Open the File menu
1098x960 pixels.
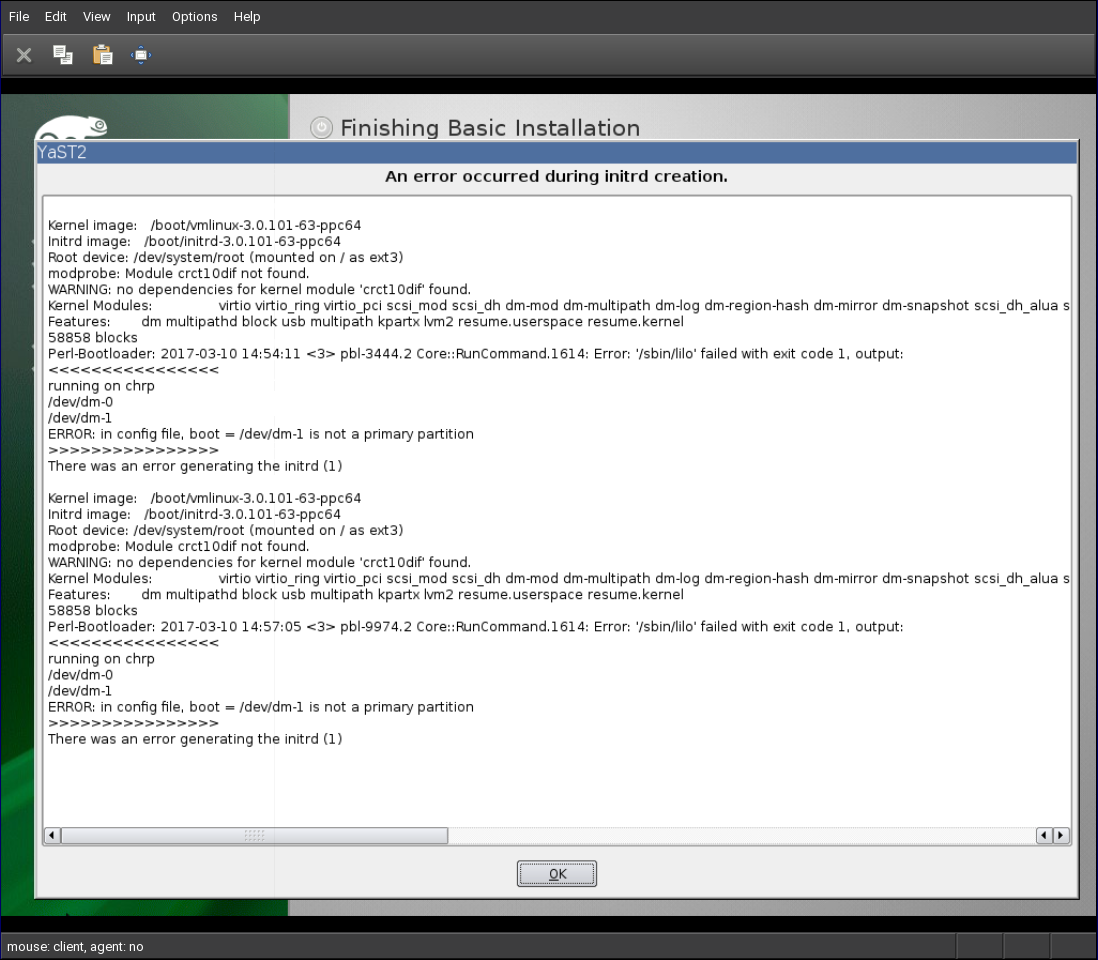pos(19,16)
